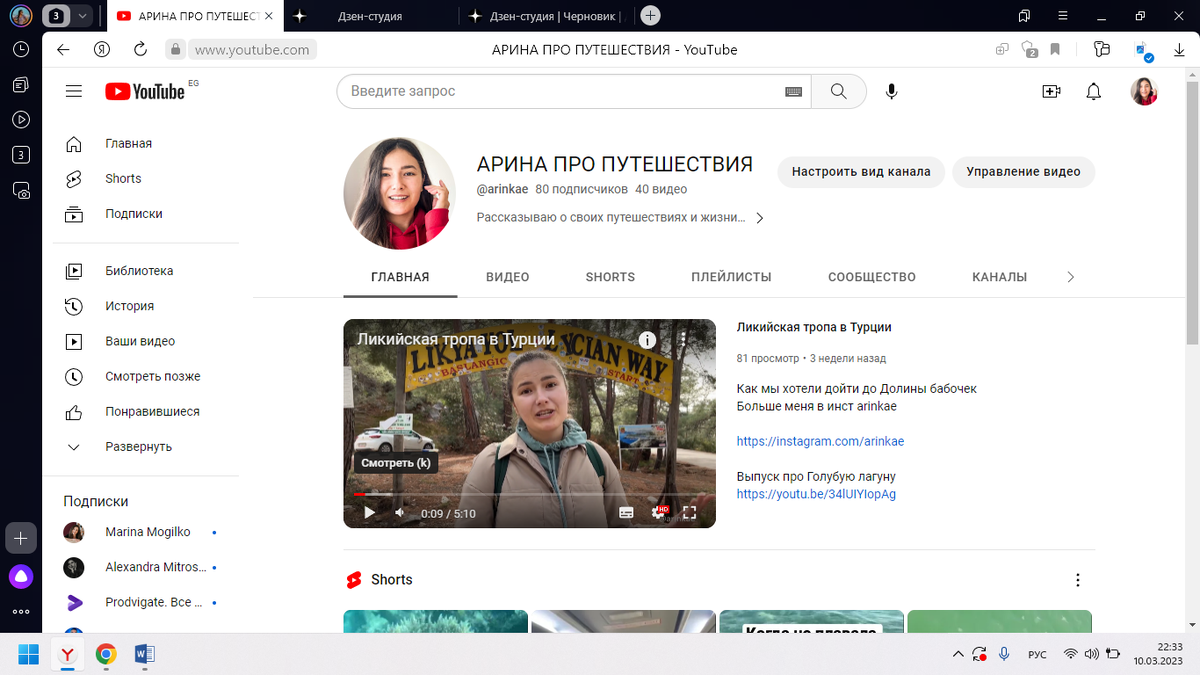Open the notifications bell
1200x675 pixels.
(x=1094, y=91)
